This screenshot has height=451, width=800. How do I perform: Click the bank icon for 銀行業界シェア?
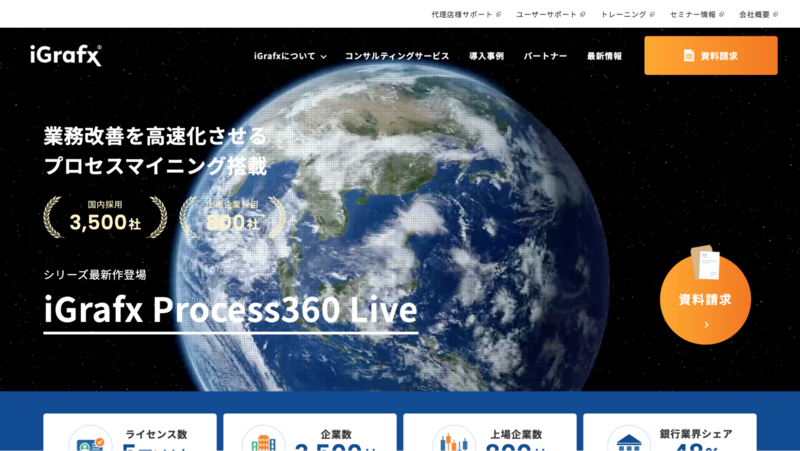tap(629, 443)
